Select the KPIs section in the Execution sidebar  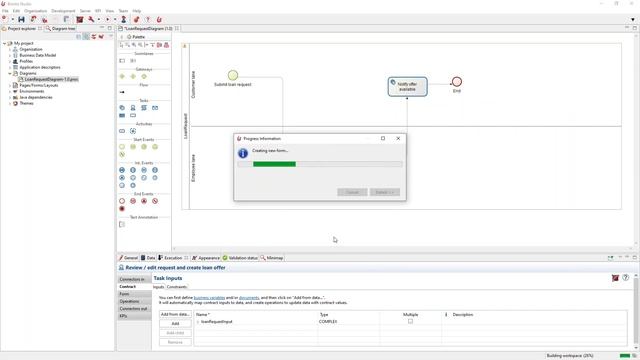tap(134, 316)
